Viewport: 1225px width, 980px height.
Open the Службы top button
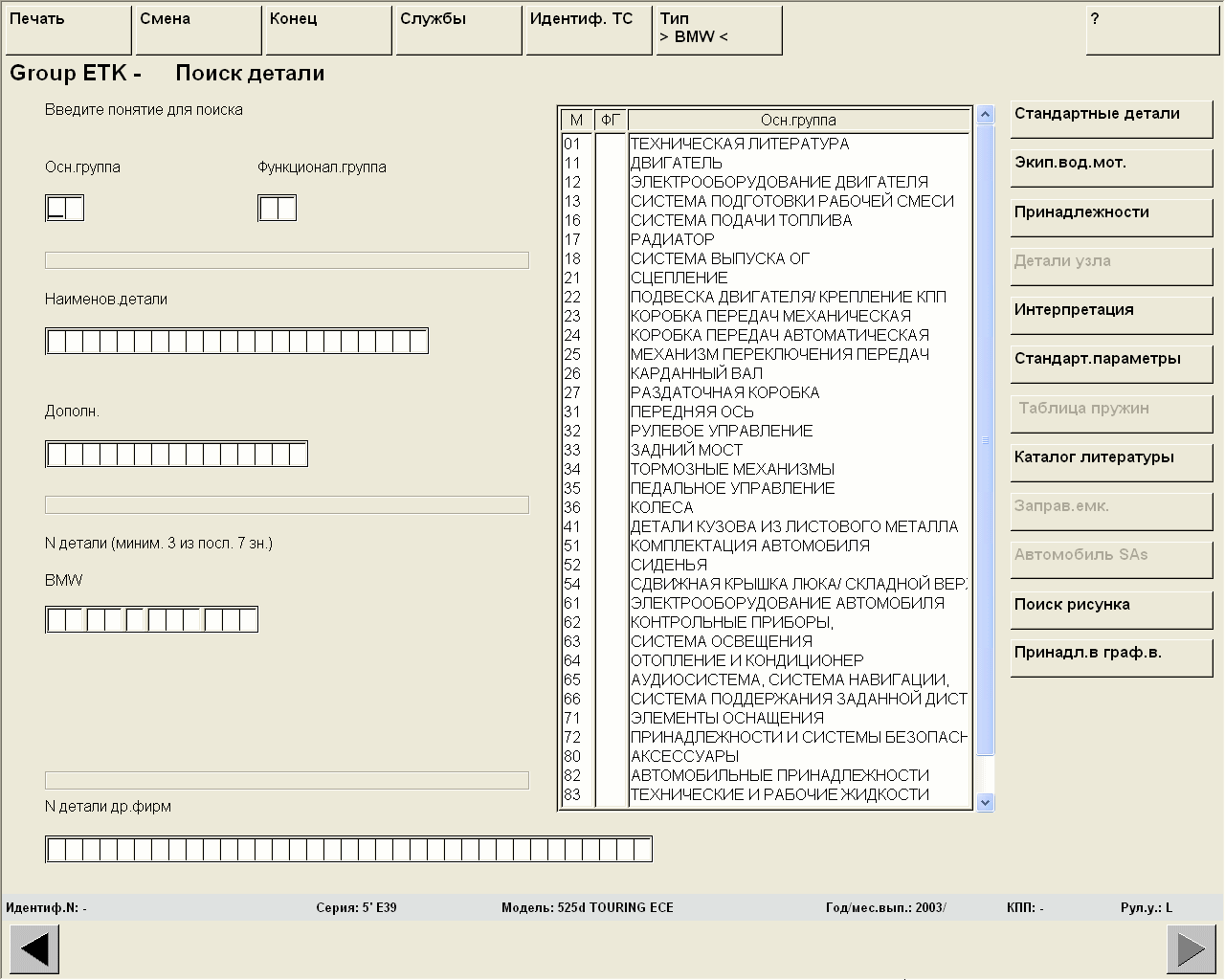(x=458, y=31)
